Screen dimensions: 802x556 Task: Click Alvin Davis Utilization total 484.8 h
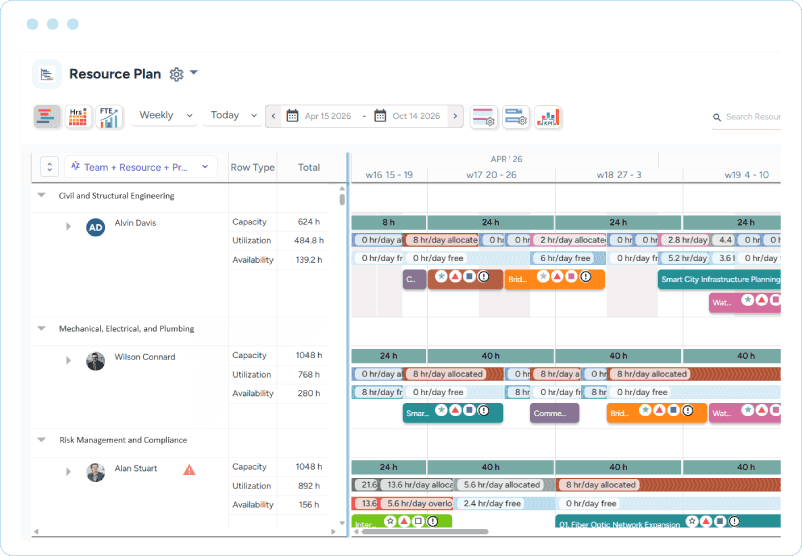[308, 240]
